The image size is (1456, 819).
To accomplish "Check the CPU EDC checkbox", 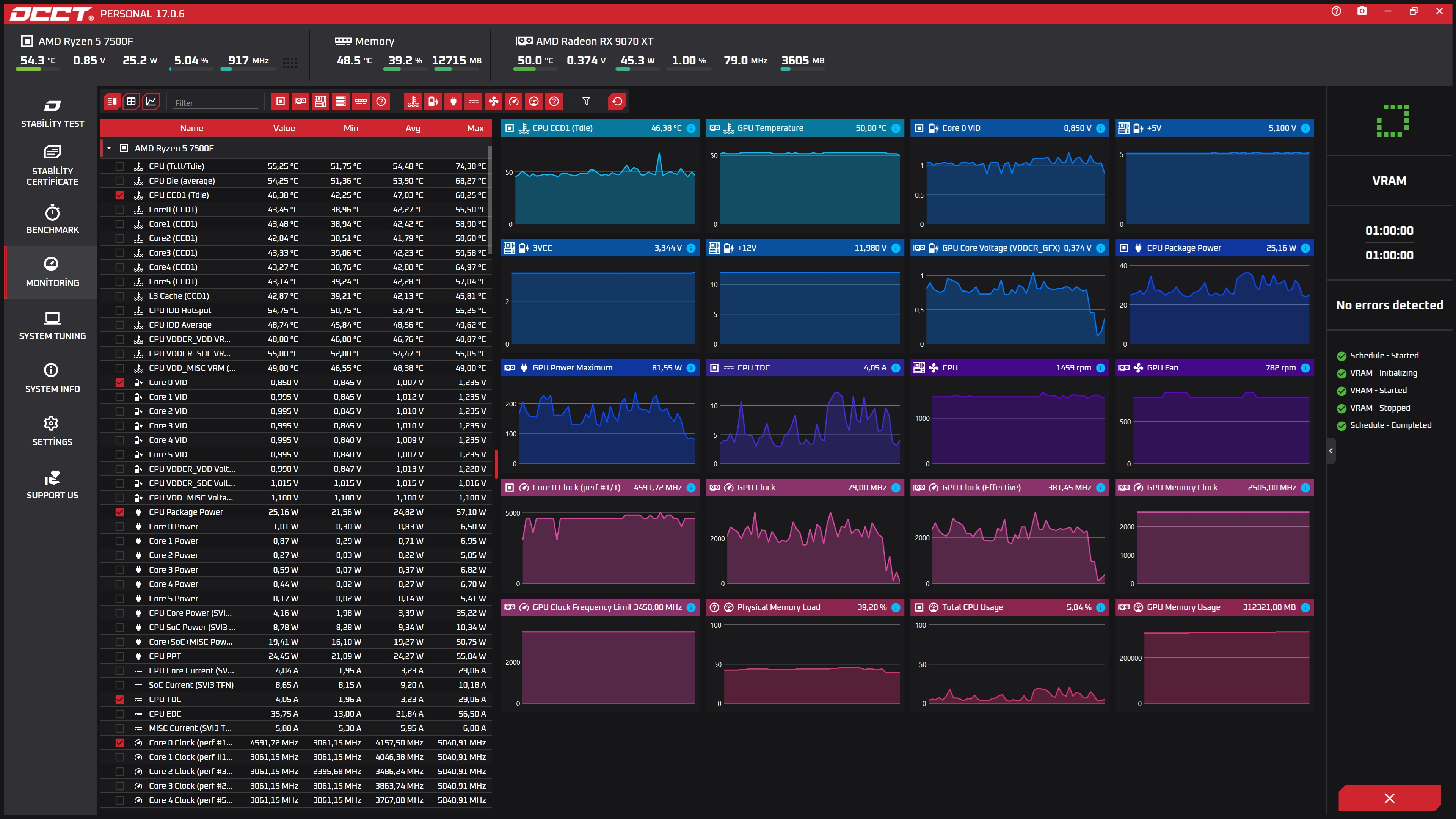I will coord(120,714).
